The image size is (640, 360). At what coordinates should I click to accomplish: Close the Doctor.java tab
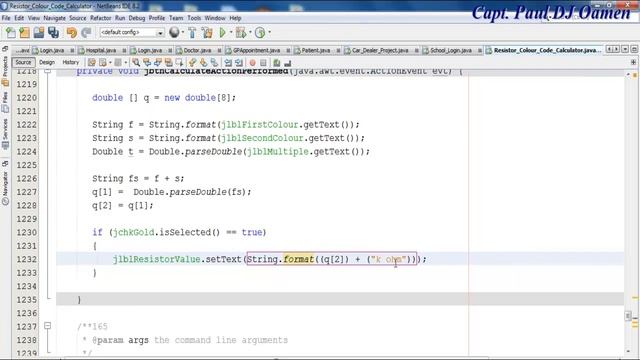coord(219,51)
